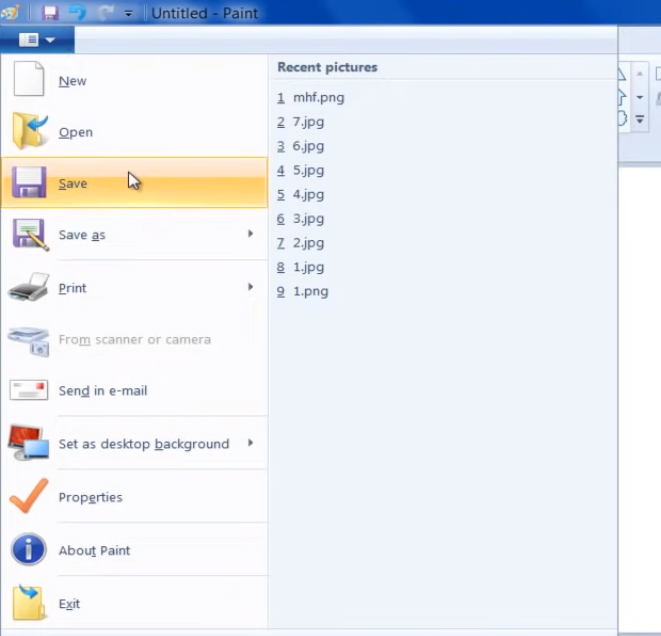Click the Open folder icon
The image size is (661, 636).
[28, 131]
